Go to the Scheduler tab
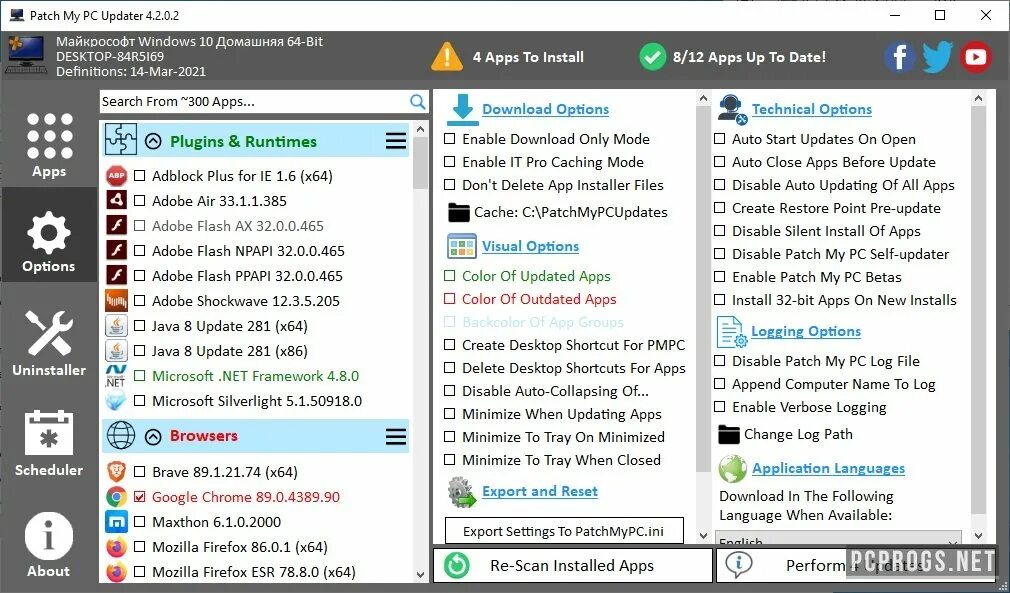 (49, 443)
